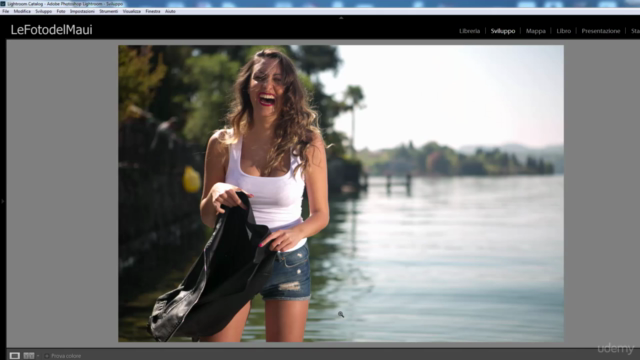Switch to the Libreria module Libro
Viewport: 640px width, 360px height.
tap(564, 31)
